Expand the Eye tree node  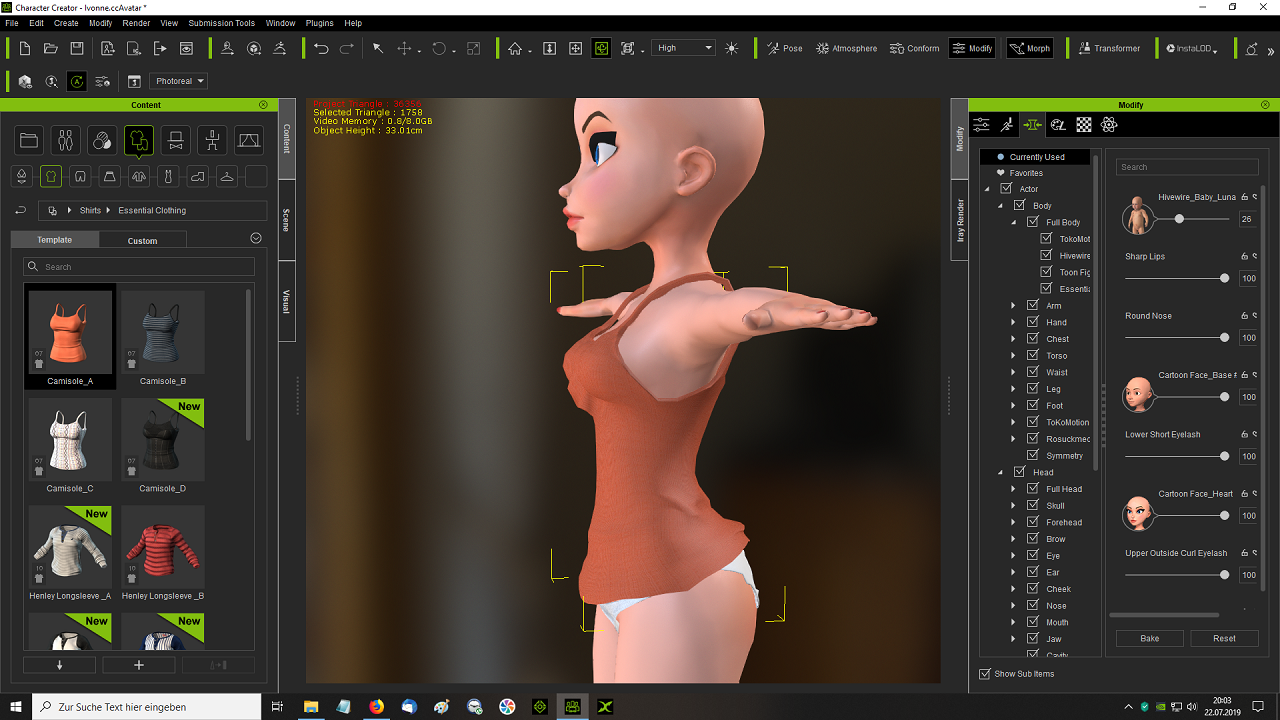1013,555
